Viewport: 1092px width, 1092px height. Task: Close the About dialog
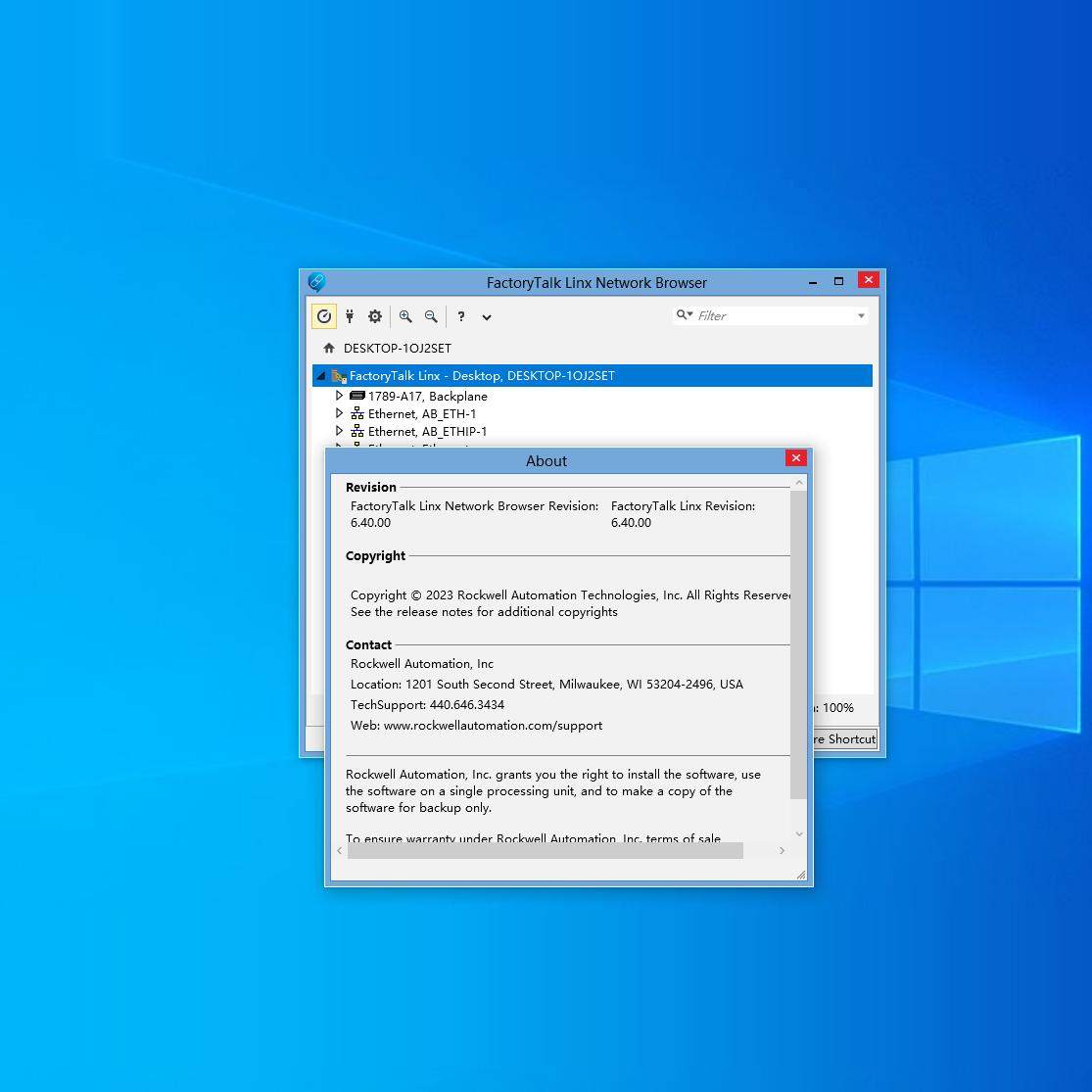click(x=796, y=457)
